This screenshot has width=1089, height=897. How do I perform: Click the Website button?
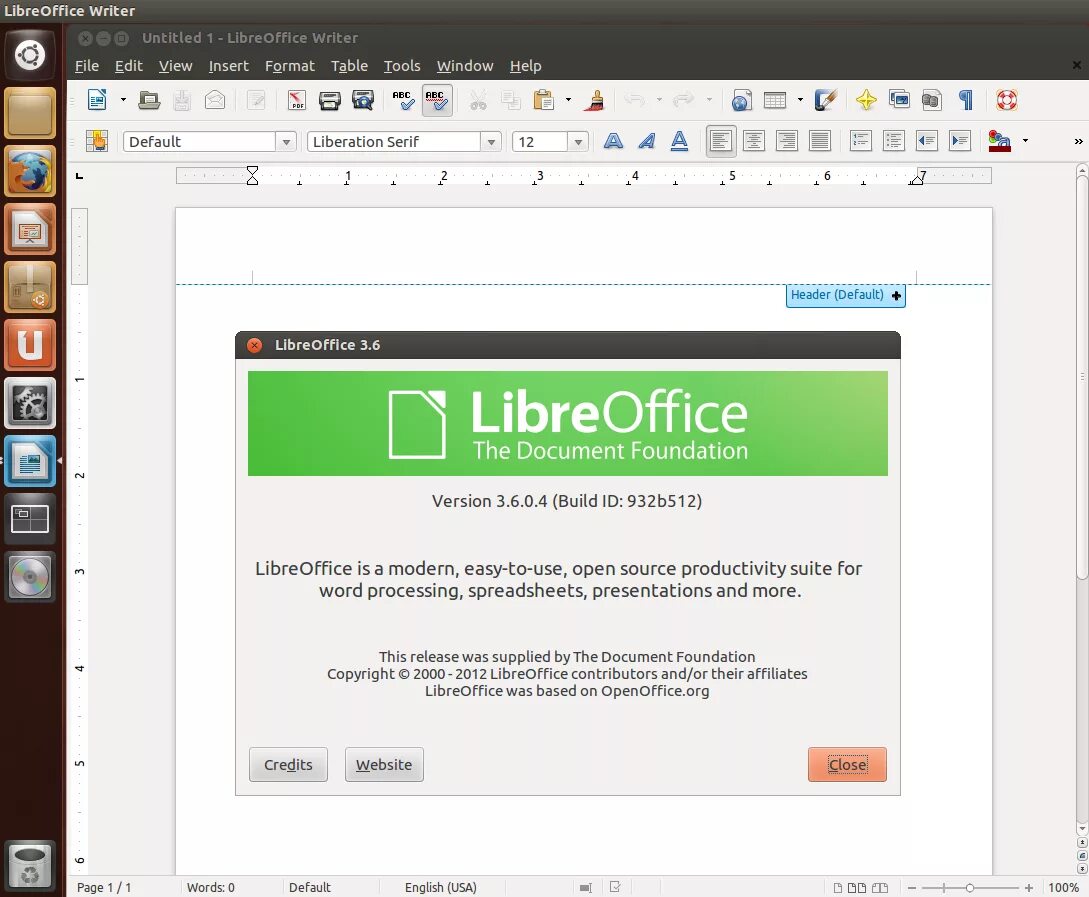pos(384,764)
